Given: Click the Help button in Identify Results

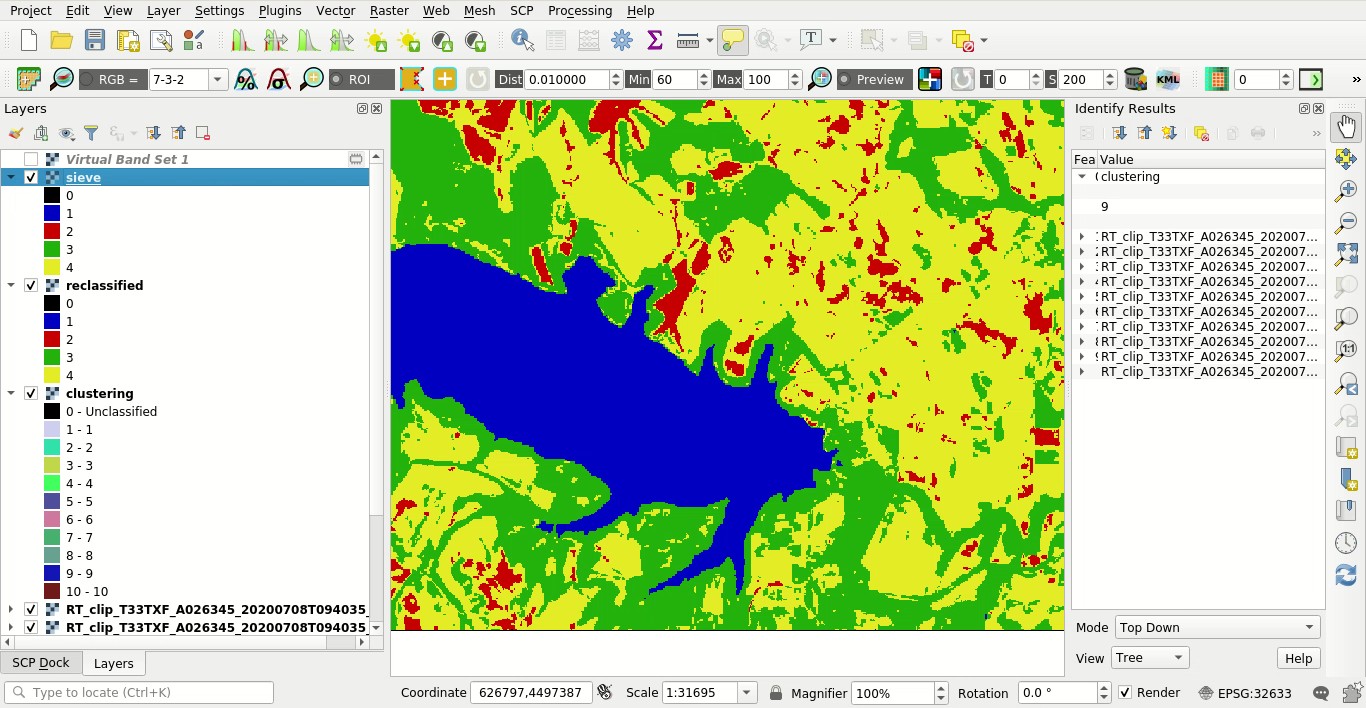Looking at the screenshot, I should coord(1298,658).
